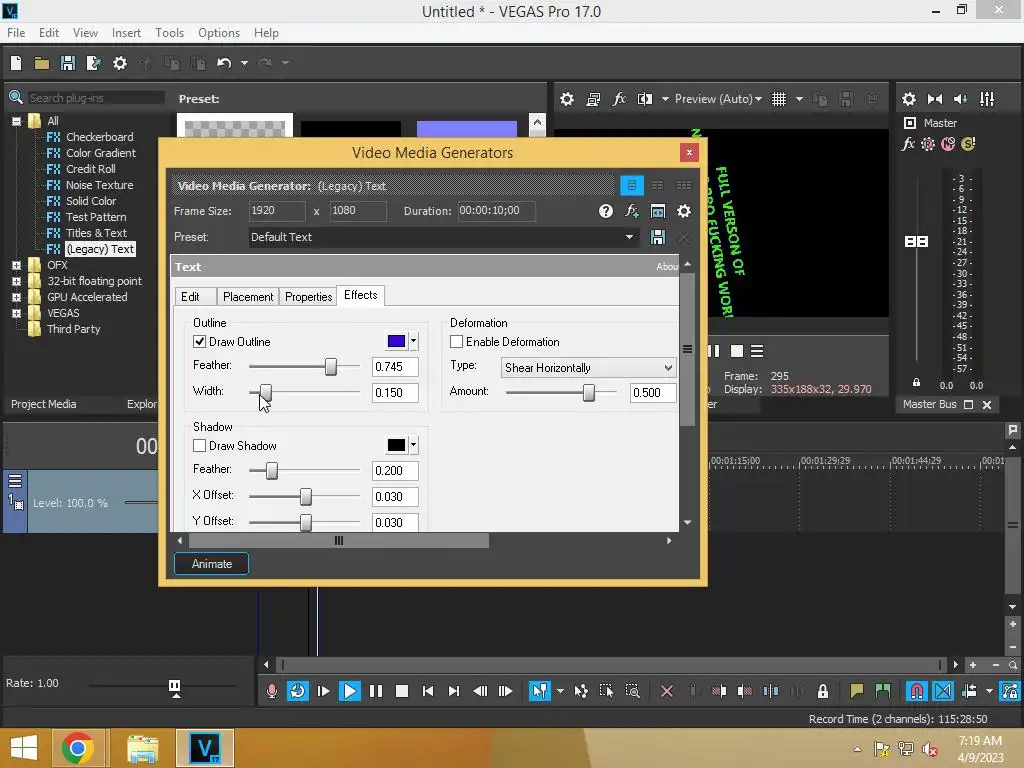Click the Master FX icon below Master label
This screenshot has height=768, width=1024.
[908, 144]
